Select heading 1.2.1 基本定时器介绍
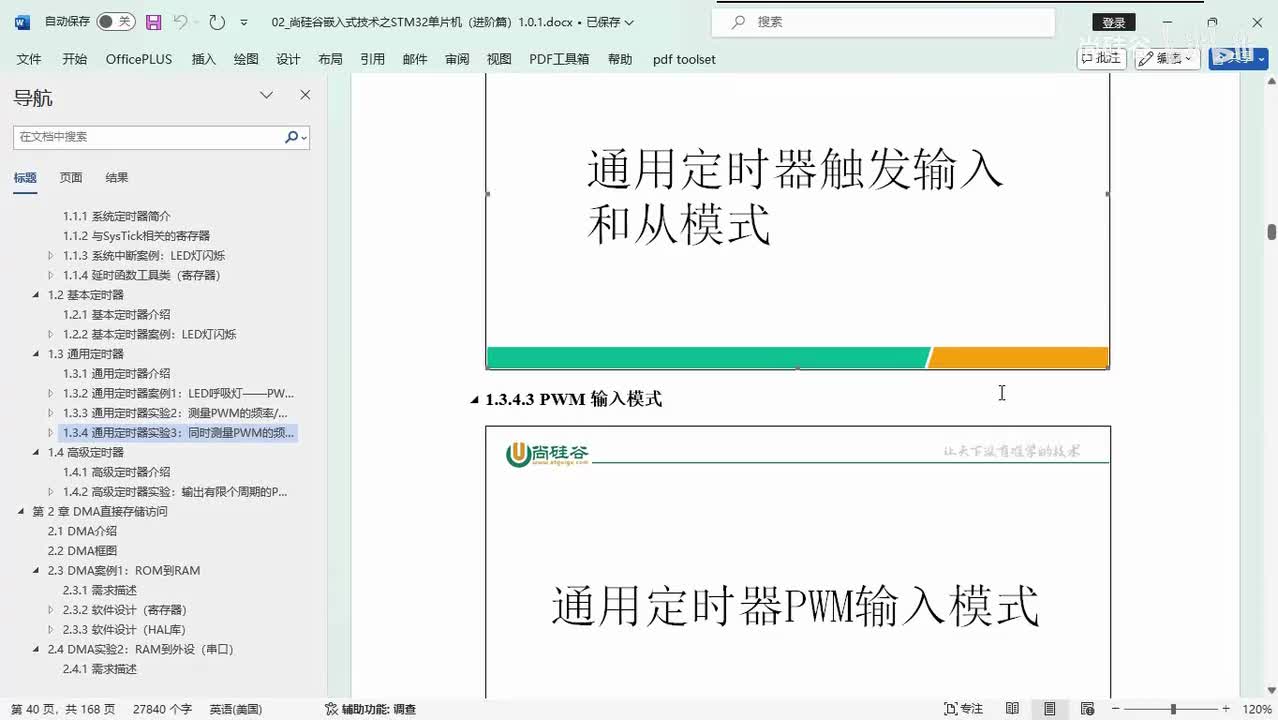Screen dimensions: 1278x720 pos(117,314)
